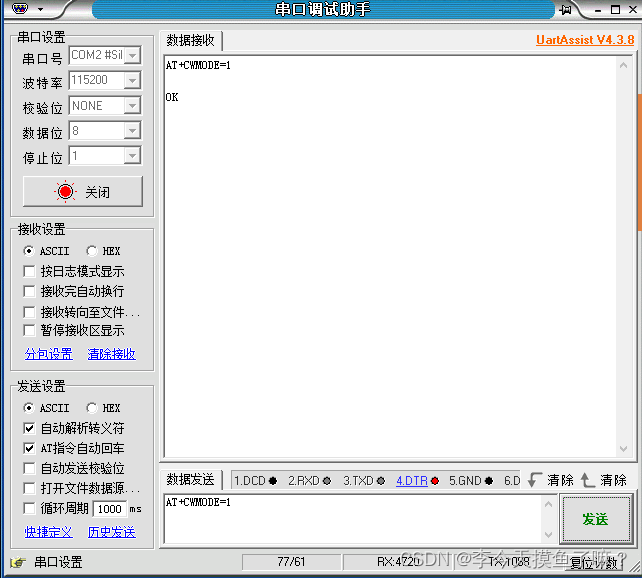This screenshot has width=642, height=578.
Task: Click into the send text box AT+CWMODE=1
Action: pos(354,519)
